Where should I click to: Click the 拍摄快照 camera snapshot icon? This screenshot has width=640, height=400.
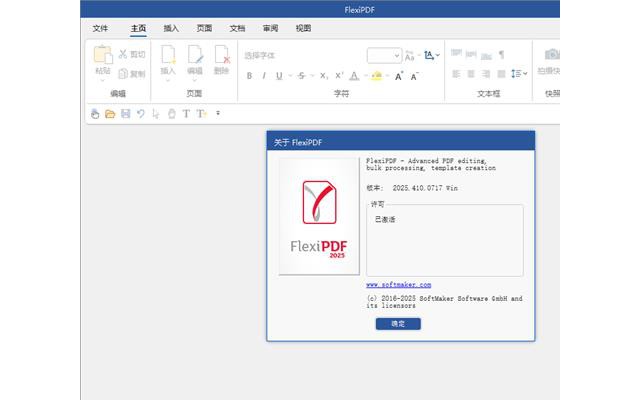tap(552, 54)
